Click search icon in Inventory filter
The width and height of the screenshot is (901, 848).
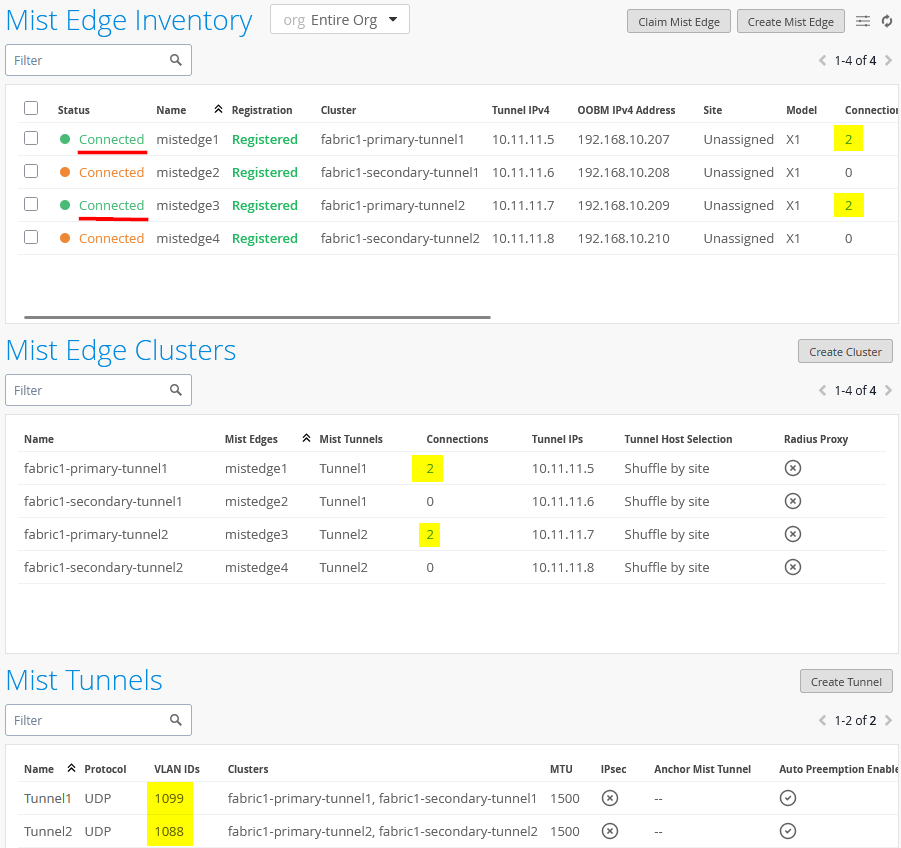click(176, 60)
